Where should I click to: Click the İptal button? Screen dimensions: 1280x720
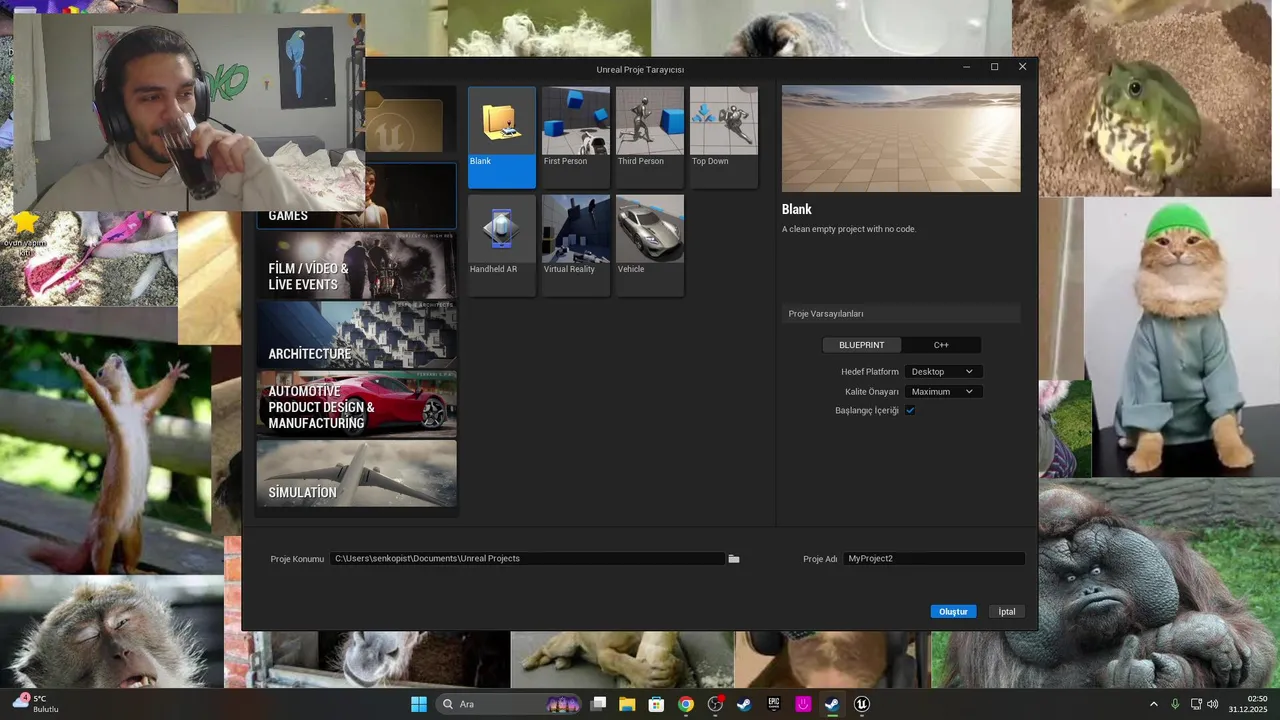(1007, 612)
